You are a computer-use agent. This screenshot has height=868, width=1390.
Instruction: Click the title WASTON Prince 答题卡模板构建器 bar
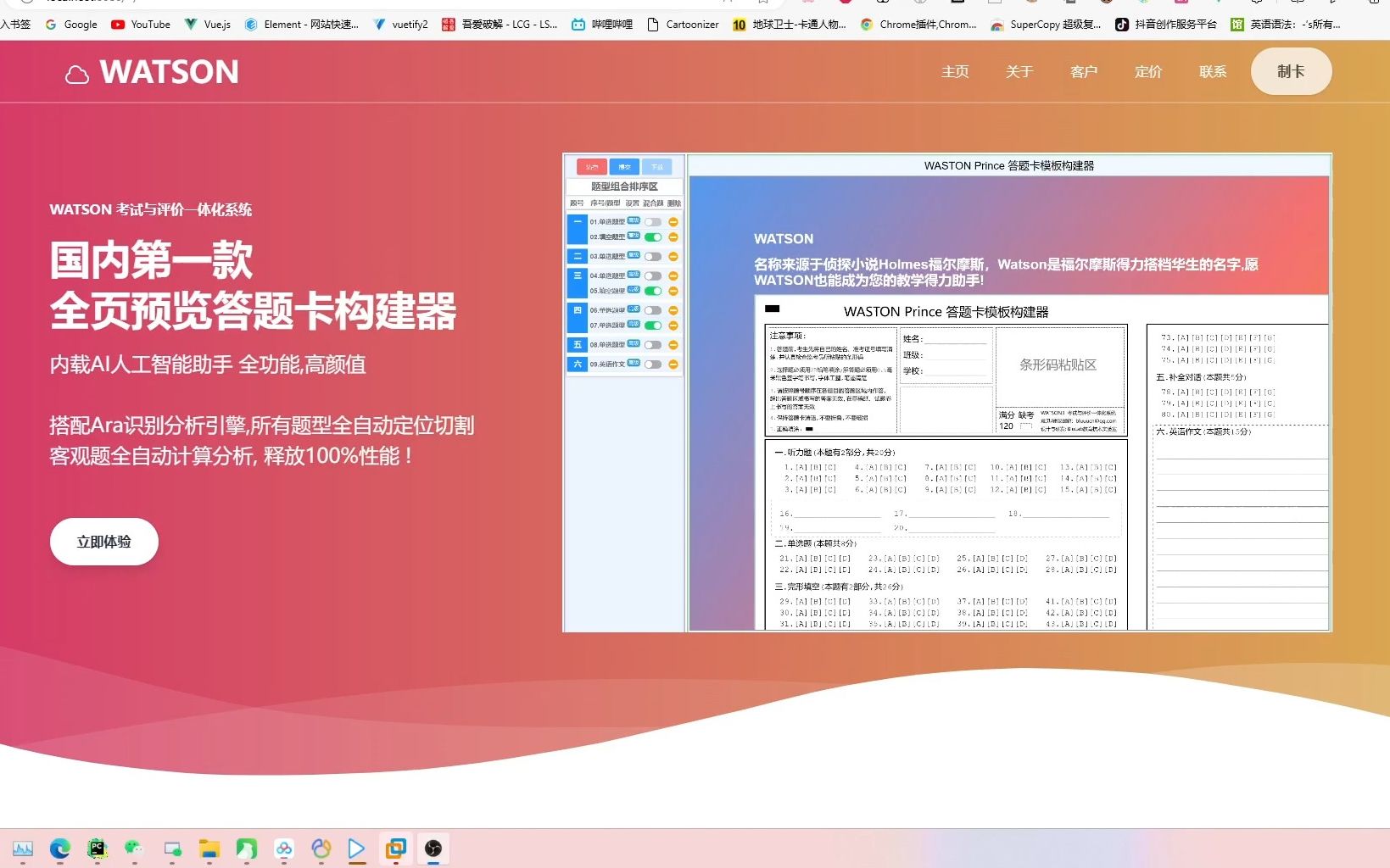click(1009, 165)
